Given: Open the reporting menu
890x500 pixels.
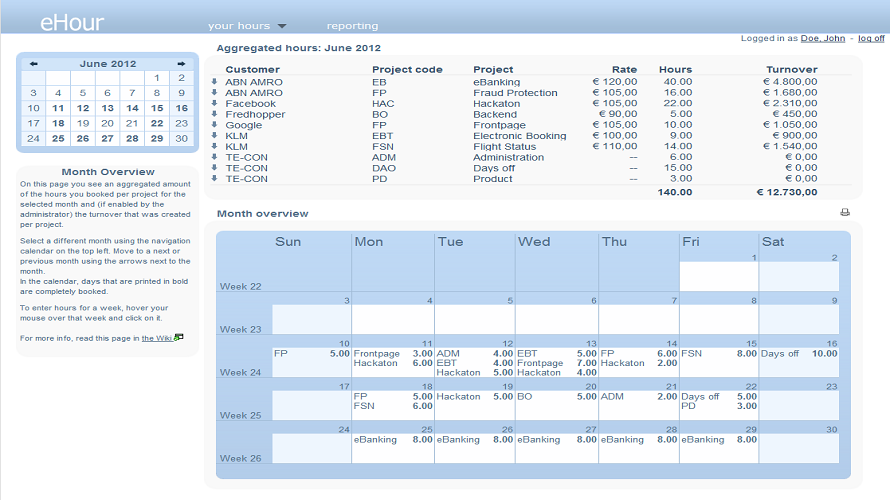Looking at the screenshot, I should [352, 26].
